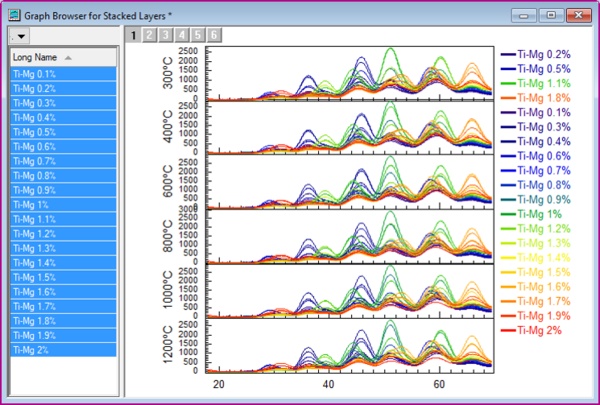Click the Ti-Mg 0.9% legend entry
This screenshot has height=405, width=600.
[x=536, y=200]
